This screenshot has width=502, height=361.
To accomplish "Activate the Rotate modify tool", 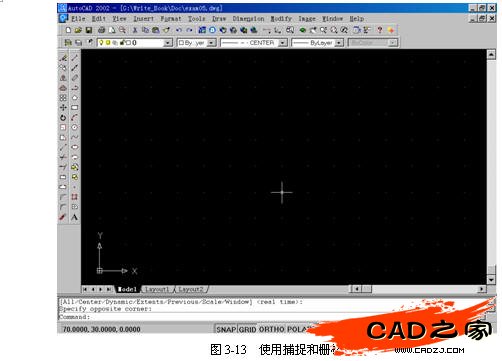I will tap(63, 118).
